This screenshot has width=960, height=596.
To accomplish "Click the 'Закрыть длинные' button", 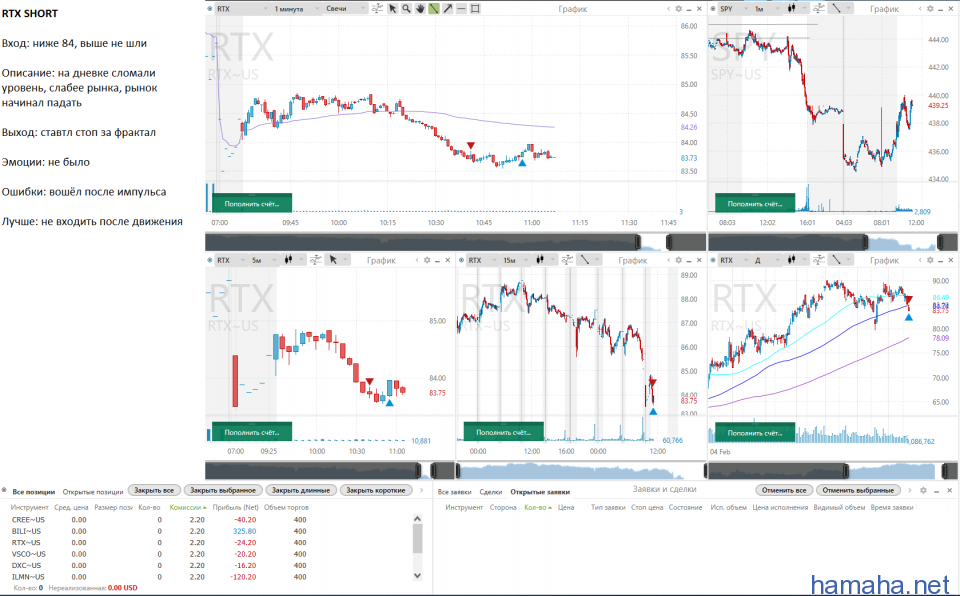I will pos(301,491).
